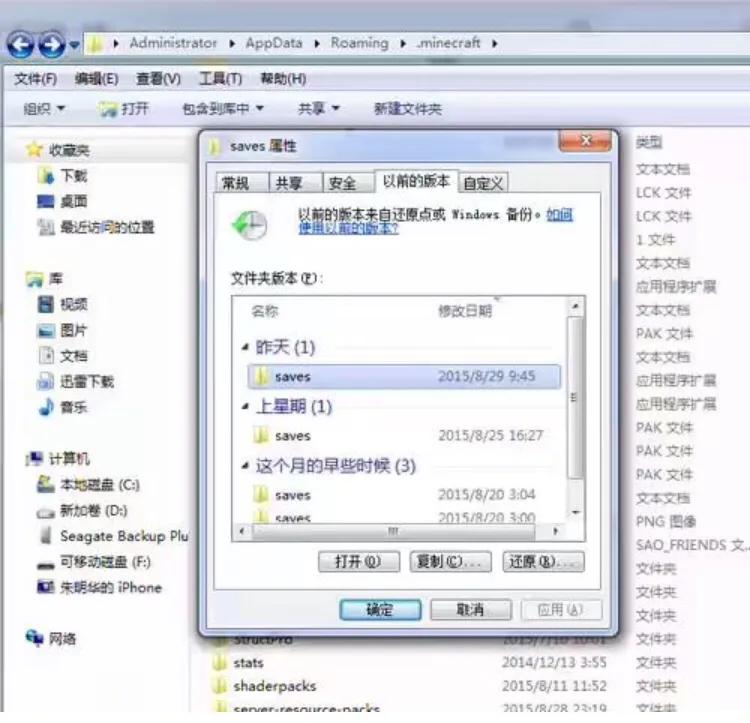The height and width of the screenshot is (723, 750).
Task: Click the Music library icon
Action: tap(46, 407)
